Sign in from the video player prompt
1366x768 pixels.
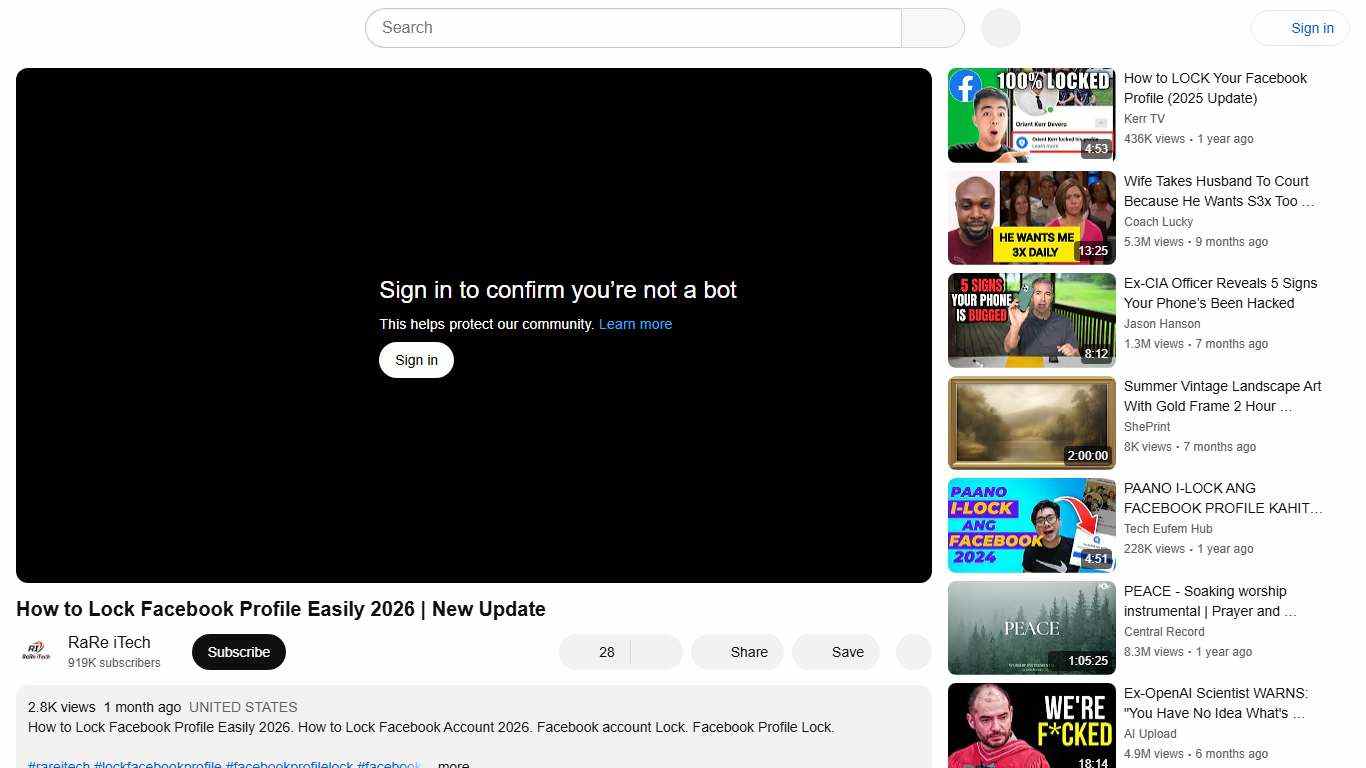click(416, 359)
